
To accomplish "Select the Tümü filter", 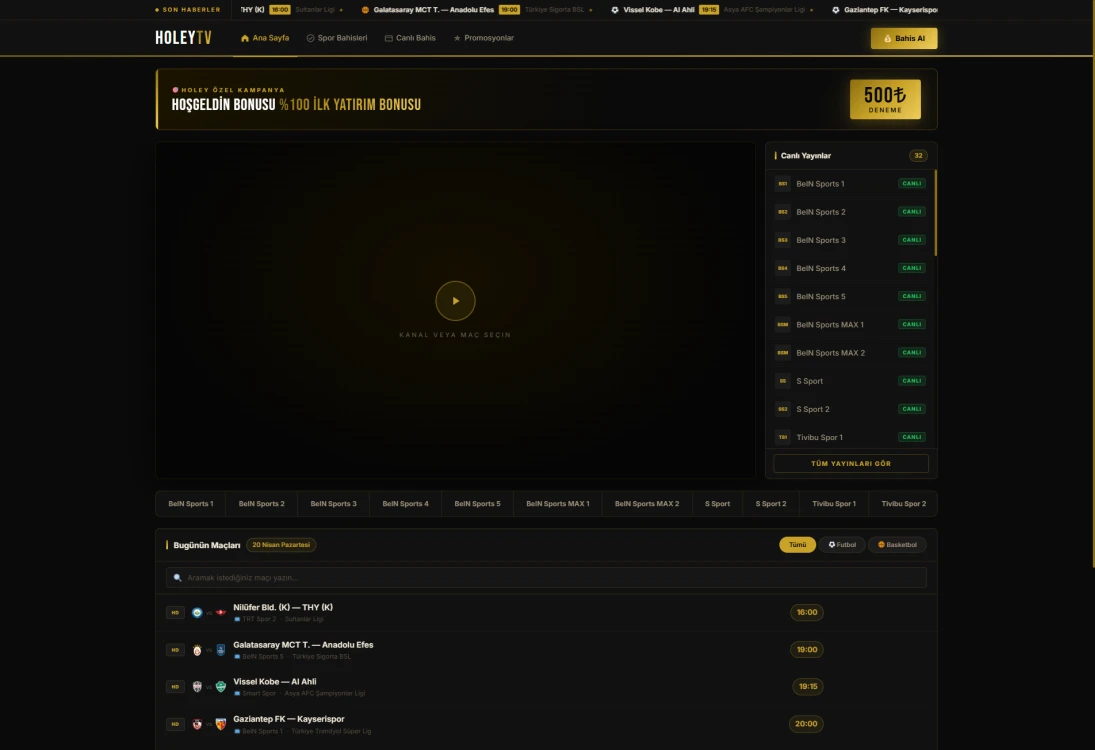I will [797, 545].
